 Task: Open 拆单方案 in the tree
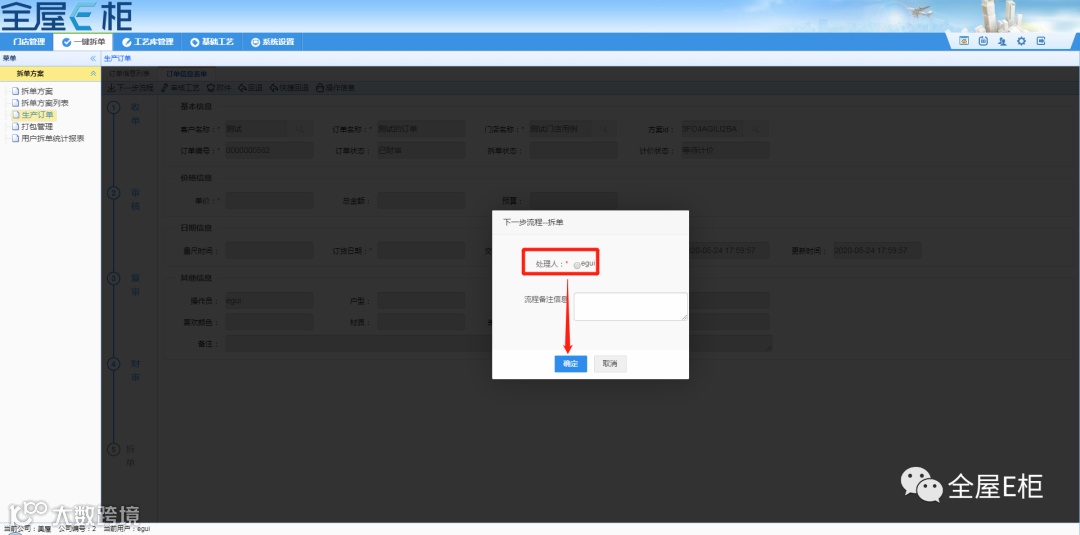[x=37, y=91]
